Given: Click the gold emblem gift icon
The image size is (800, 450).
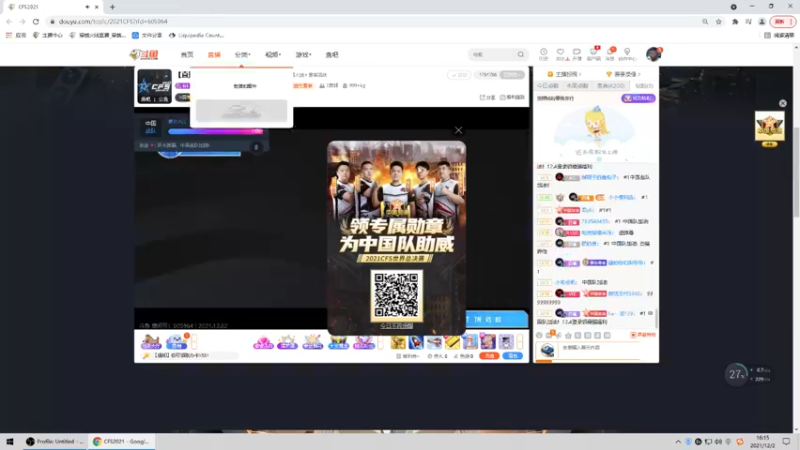Looking at the screenshot, I should (x=398, y=342).
